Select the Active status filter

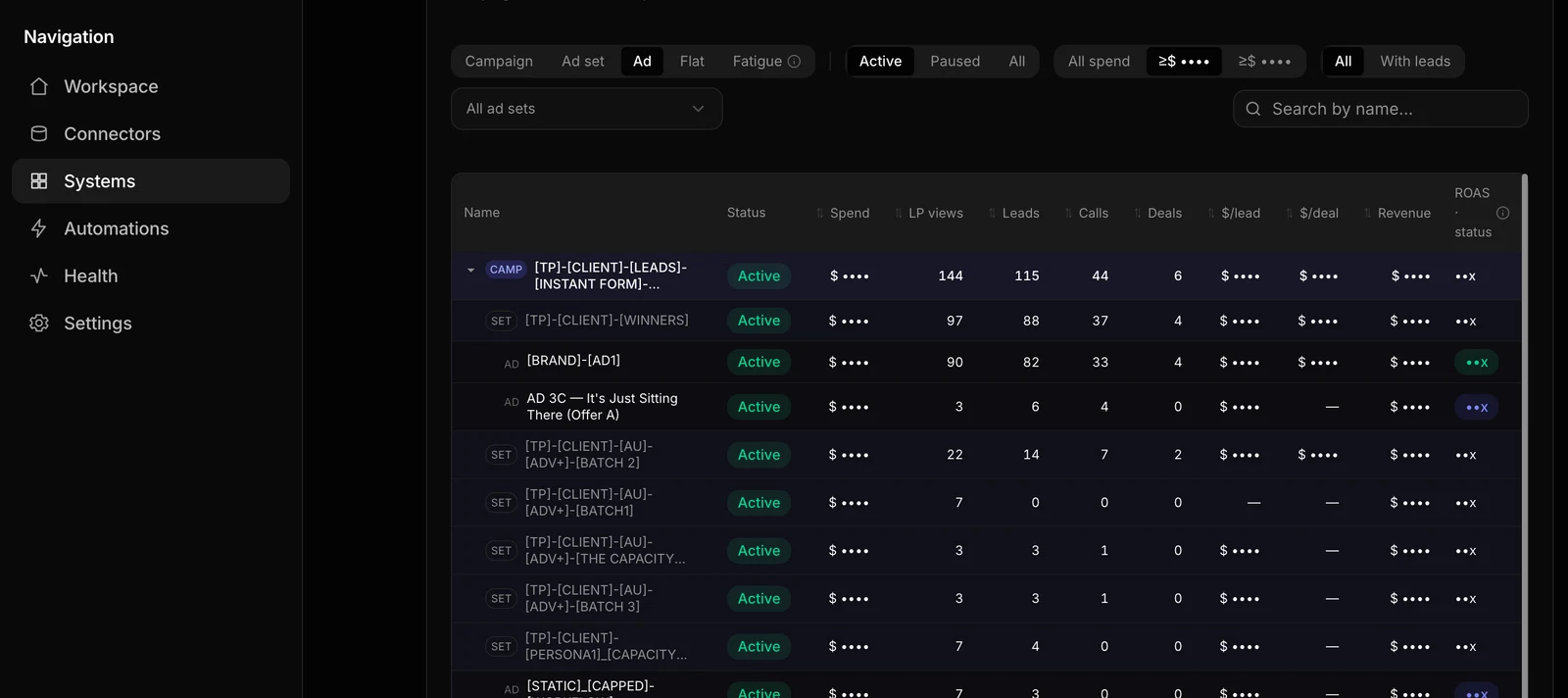(880, 61)
